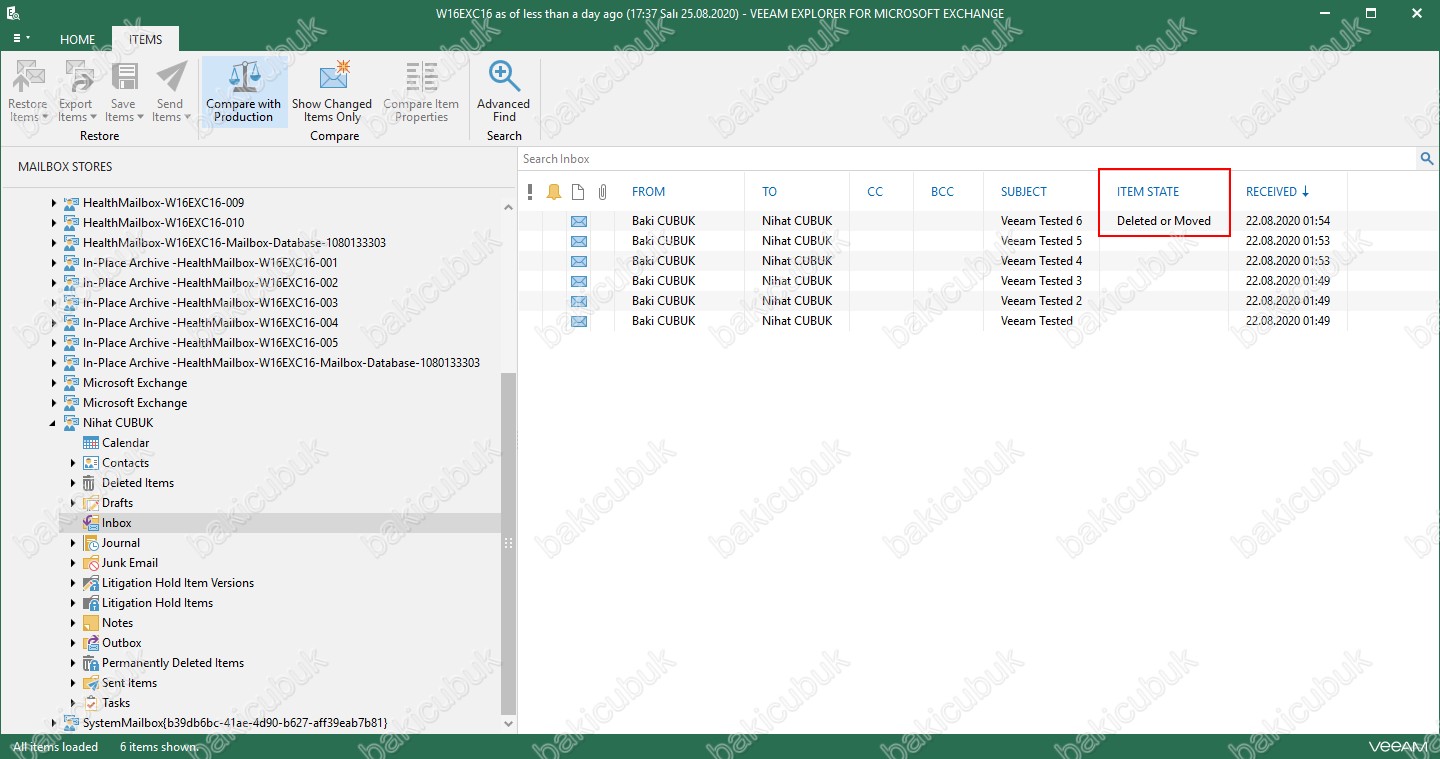The width and height of the screenshot is (1440, 759).
Task: Toggle Compare with Production
Action: [244, 91]
